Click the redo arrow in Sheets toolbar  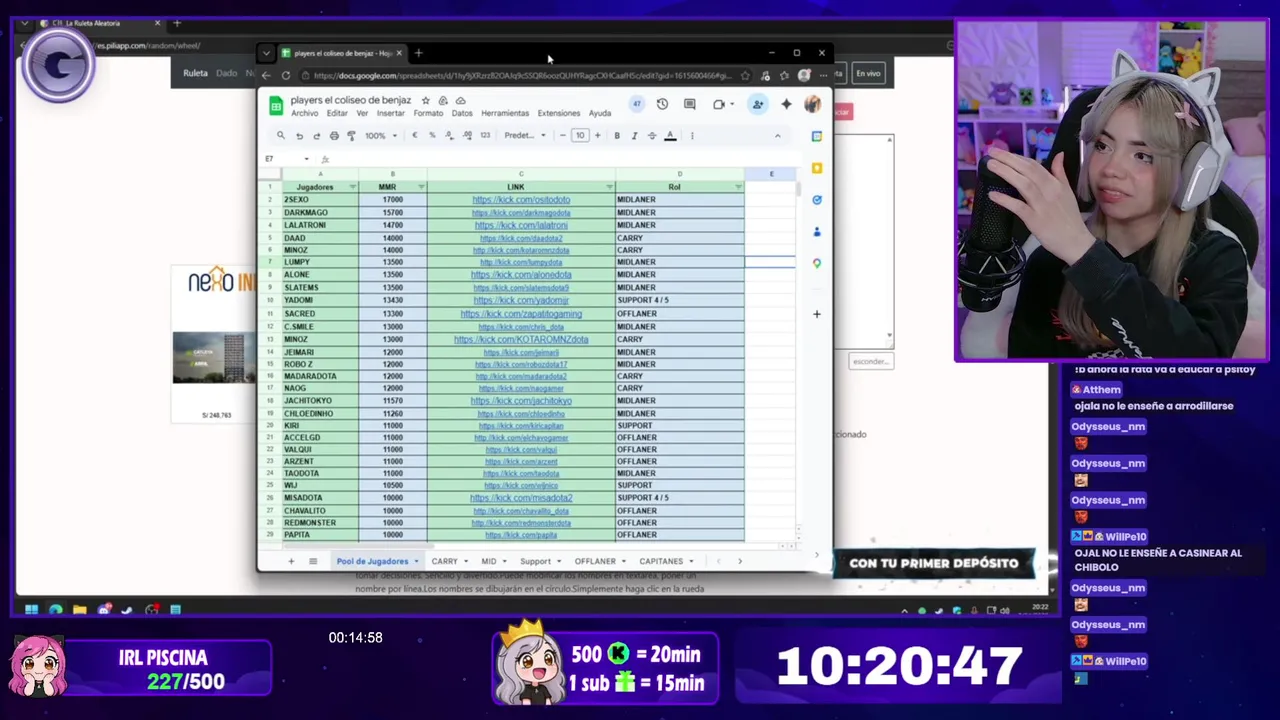click(x=316, y=136)
